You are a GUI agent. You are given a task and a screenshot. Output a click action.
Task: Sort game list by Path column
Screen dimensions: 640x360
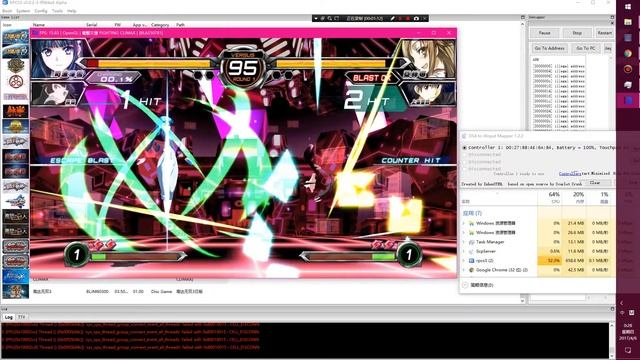(x=180, y=25)
